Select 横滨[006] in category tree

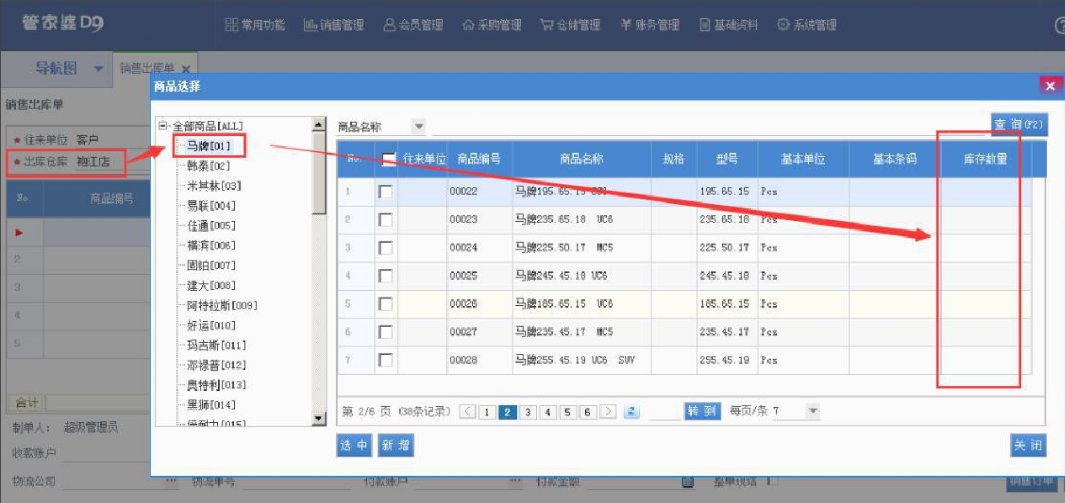click(211, 245)
